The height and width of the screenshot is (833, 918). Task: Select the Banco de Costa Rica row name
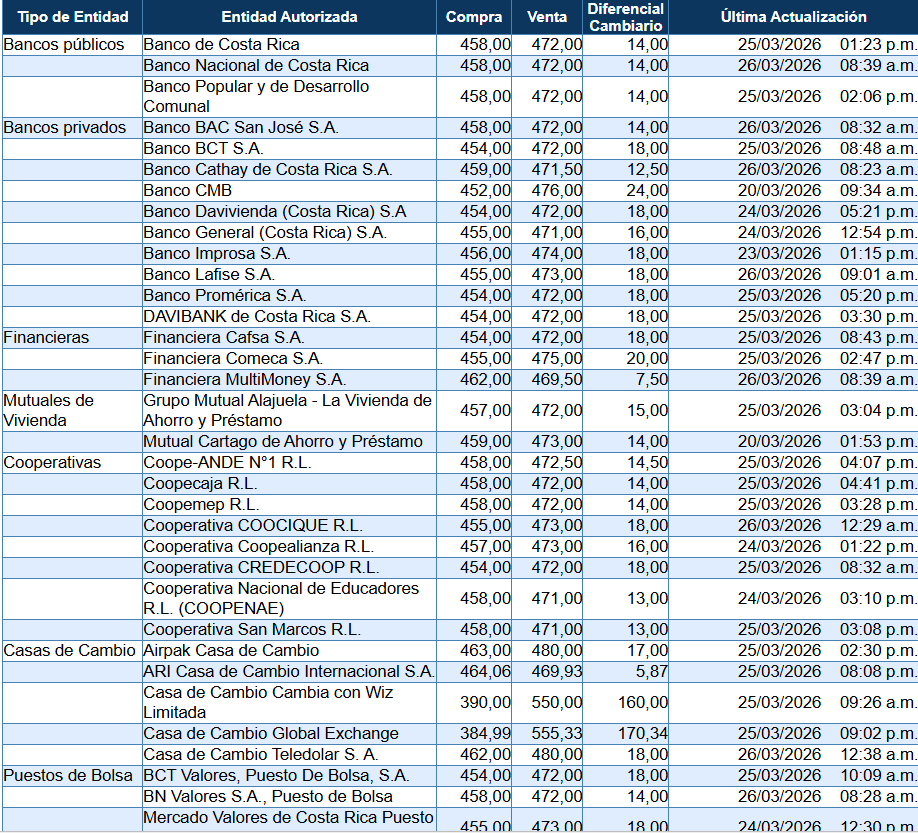click(x=221, y=45)
